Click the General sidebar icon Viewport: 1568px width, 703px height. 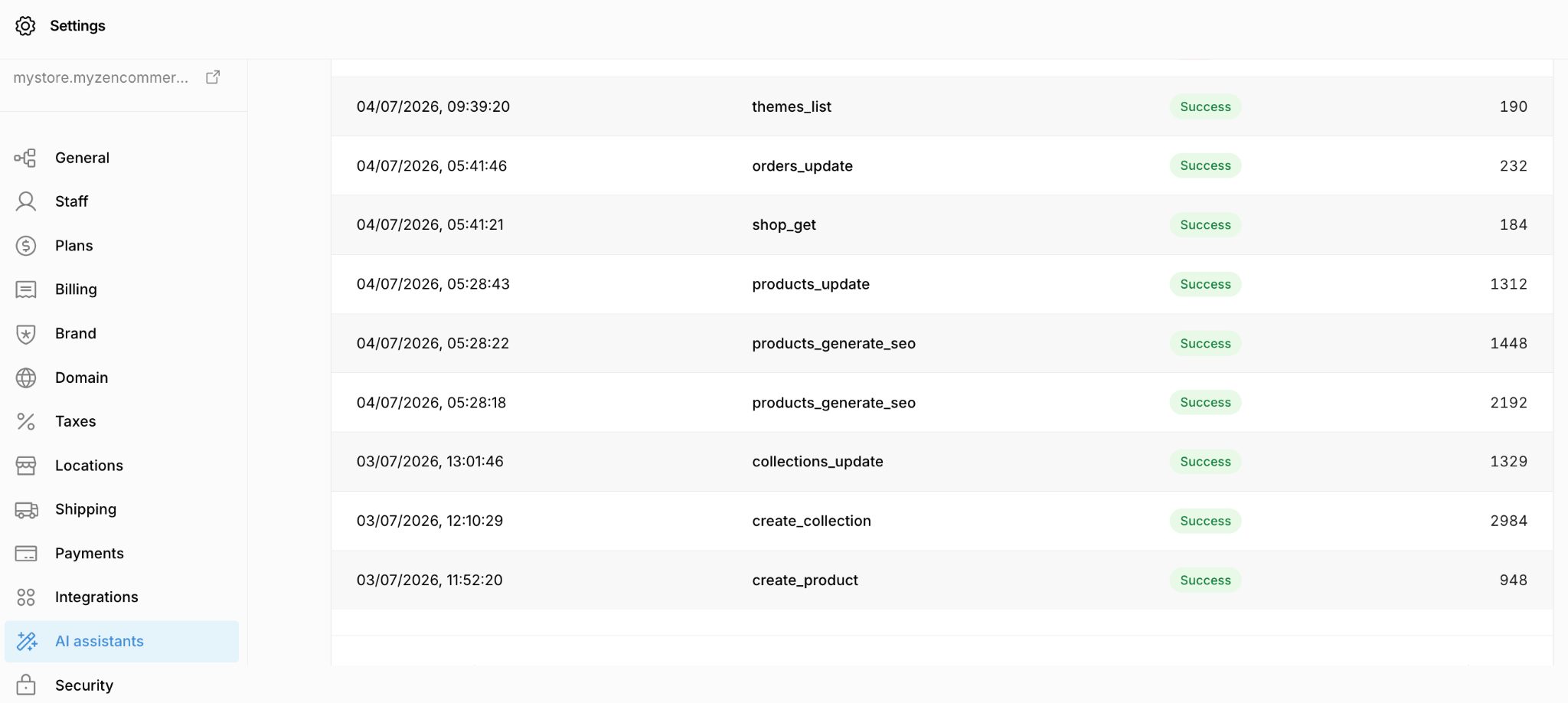pyautogui.click(x=25, y=158)
